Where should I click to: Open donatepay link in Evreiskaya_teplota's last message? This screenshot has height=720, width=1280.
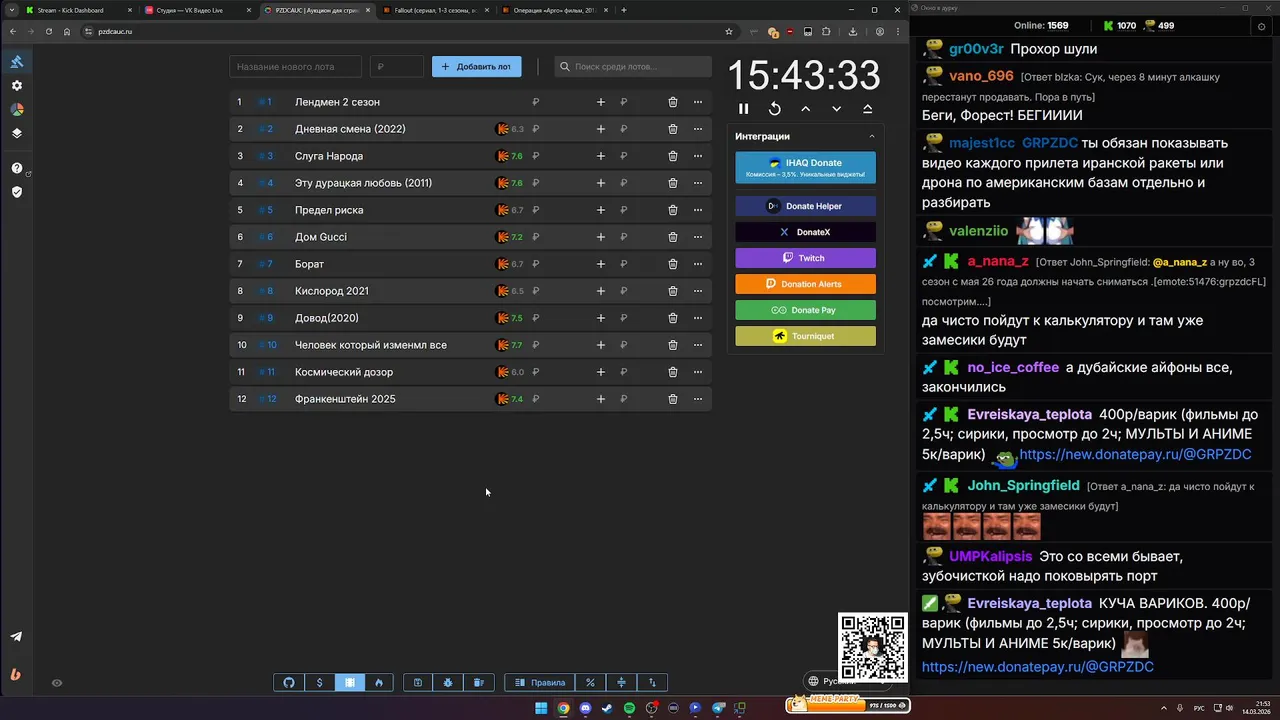coord(1038,667)
